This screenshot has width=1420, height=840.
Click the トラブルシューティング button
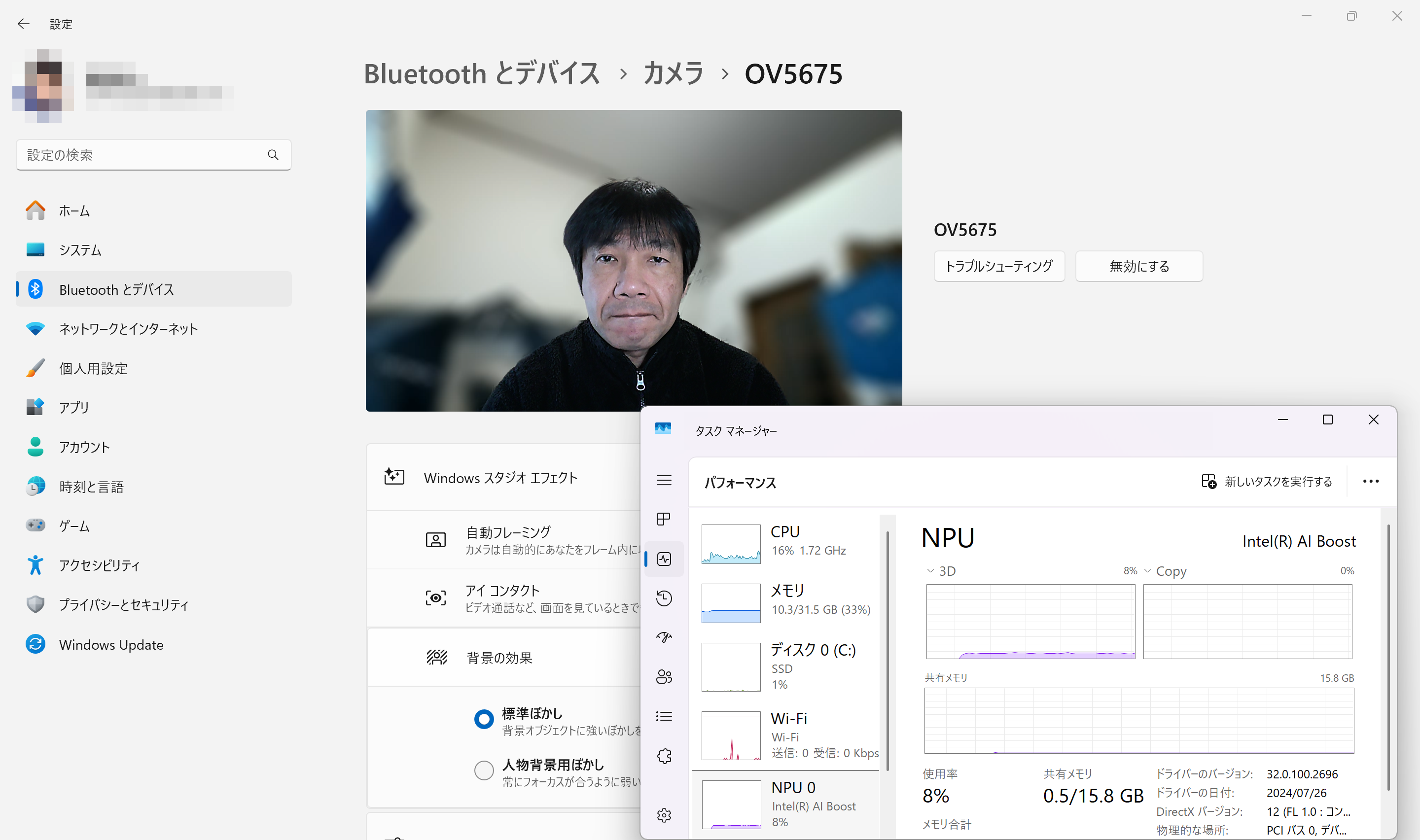tap(999, 266)
